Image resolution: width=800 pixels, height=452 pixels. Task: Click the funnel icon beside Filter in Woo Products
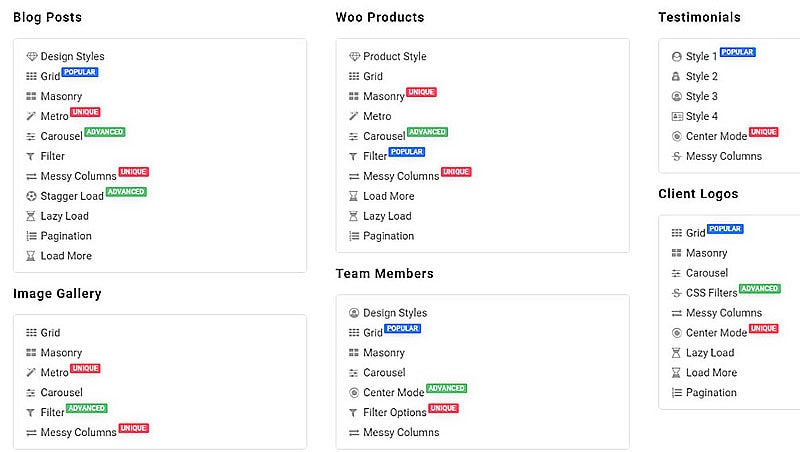[x=353, y=157]
